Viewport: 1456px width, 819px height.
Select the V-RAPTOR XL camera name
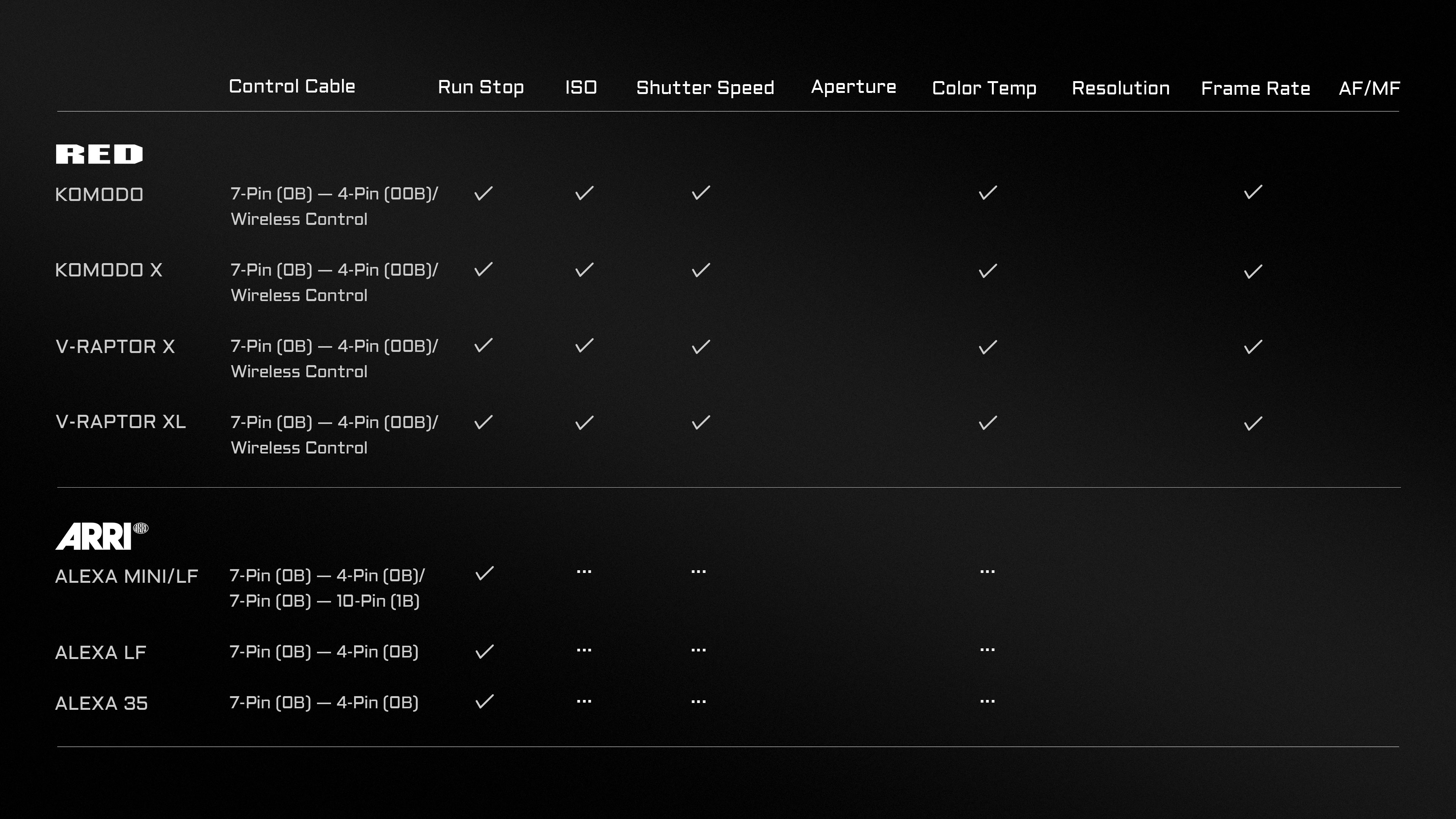coord(121,422)
